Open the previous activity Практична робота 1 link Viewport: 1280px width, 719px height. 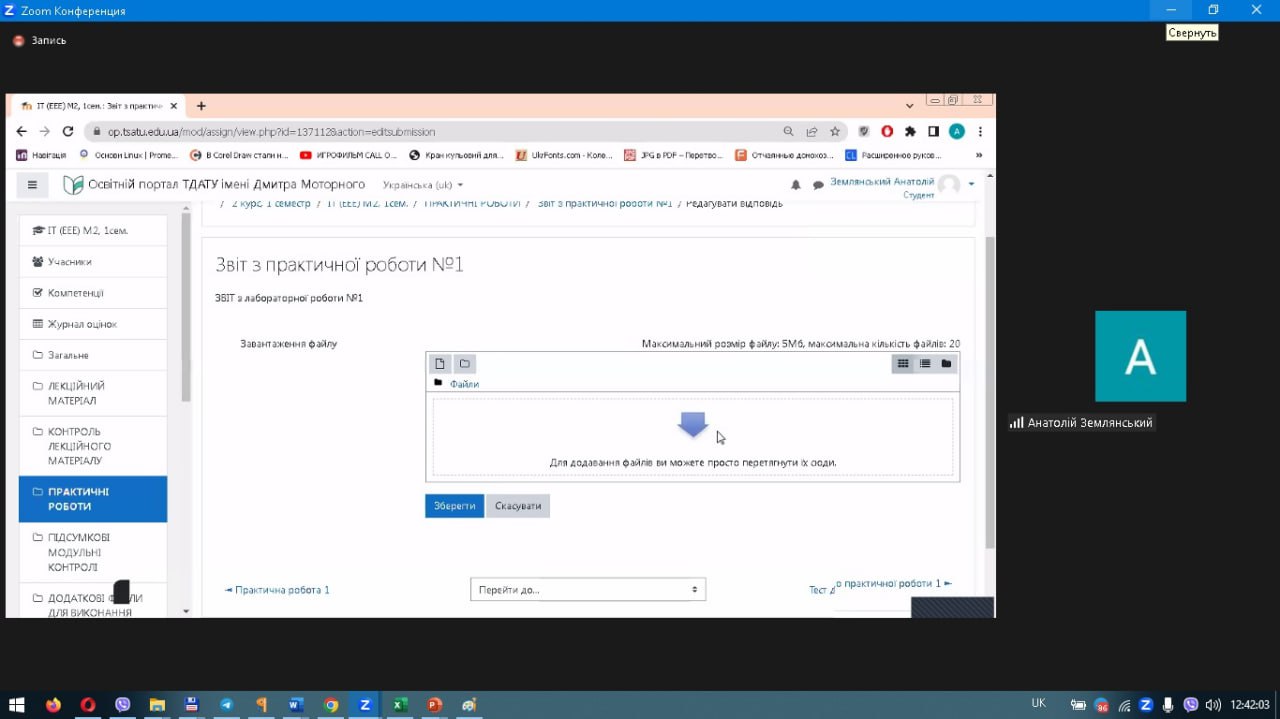point(277,590)
